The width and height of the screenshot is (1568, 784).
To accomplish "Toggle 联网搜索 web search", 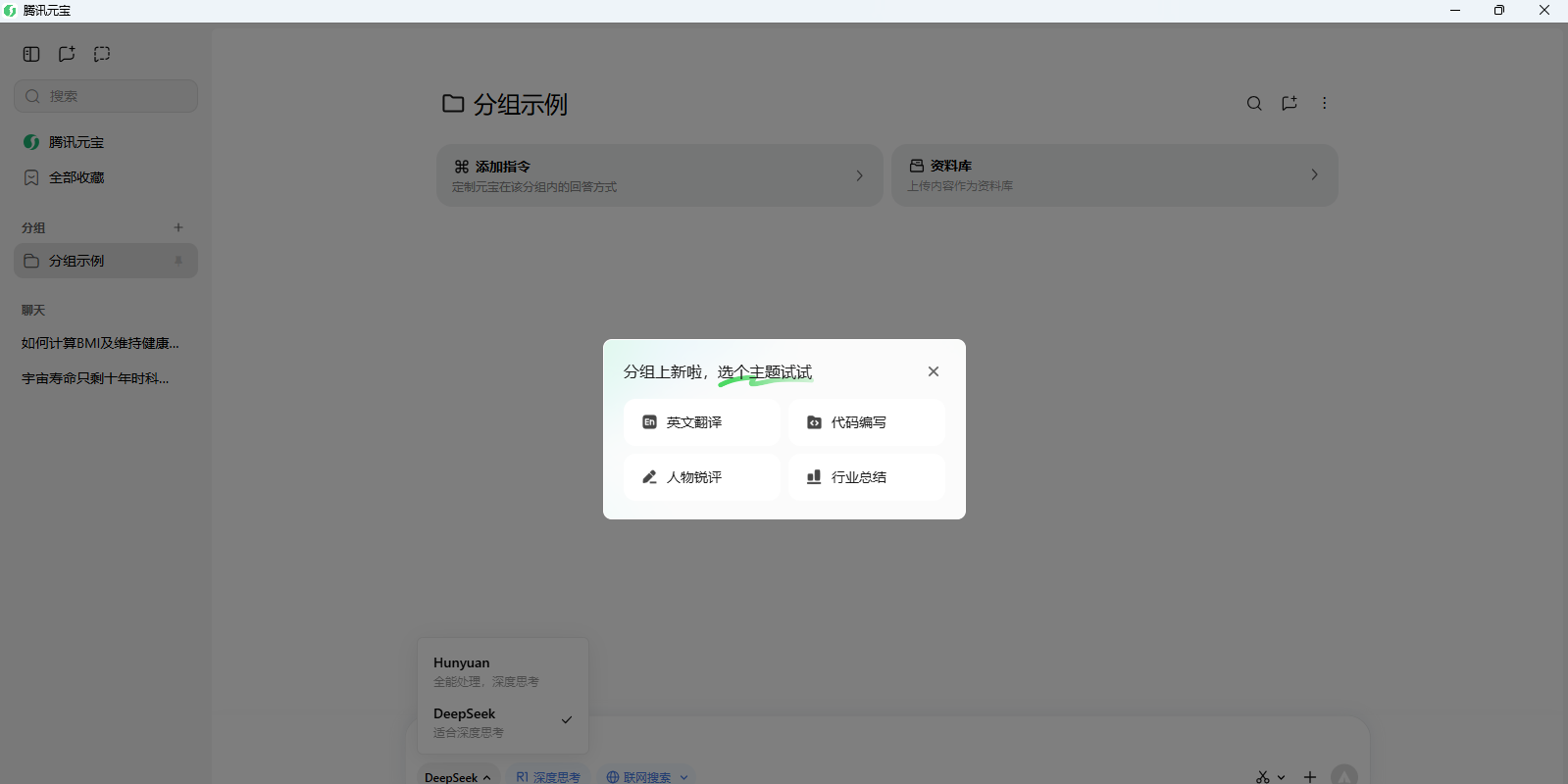I will click(x=638, y=776).
